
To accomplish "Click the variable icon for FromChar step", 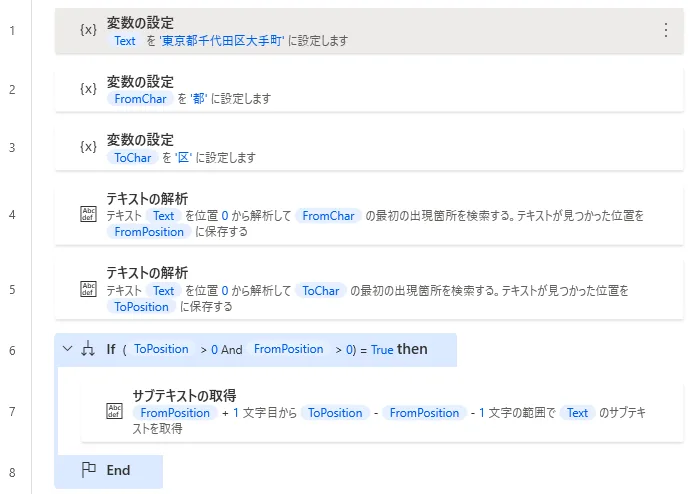I will point(88,89).
